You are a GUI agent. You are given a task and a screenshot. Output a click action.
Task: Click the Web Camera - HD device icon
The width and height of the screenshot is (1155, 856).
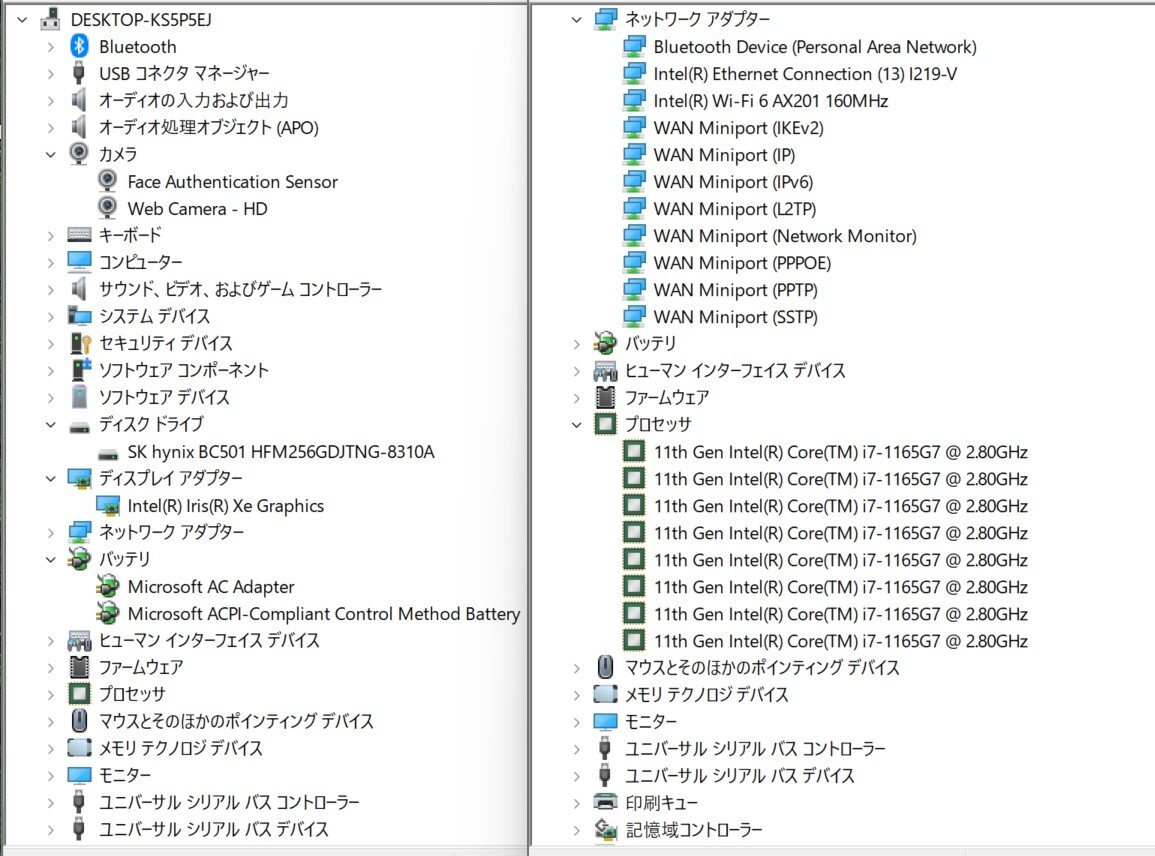click(108, 208)
